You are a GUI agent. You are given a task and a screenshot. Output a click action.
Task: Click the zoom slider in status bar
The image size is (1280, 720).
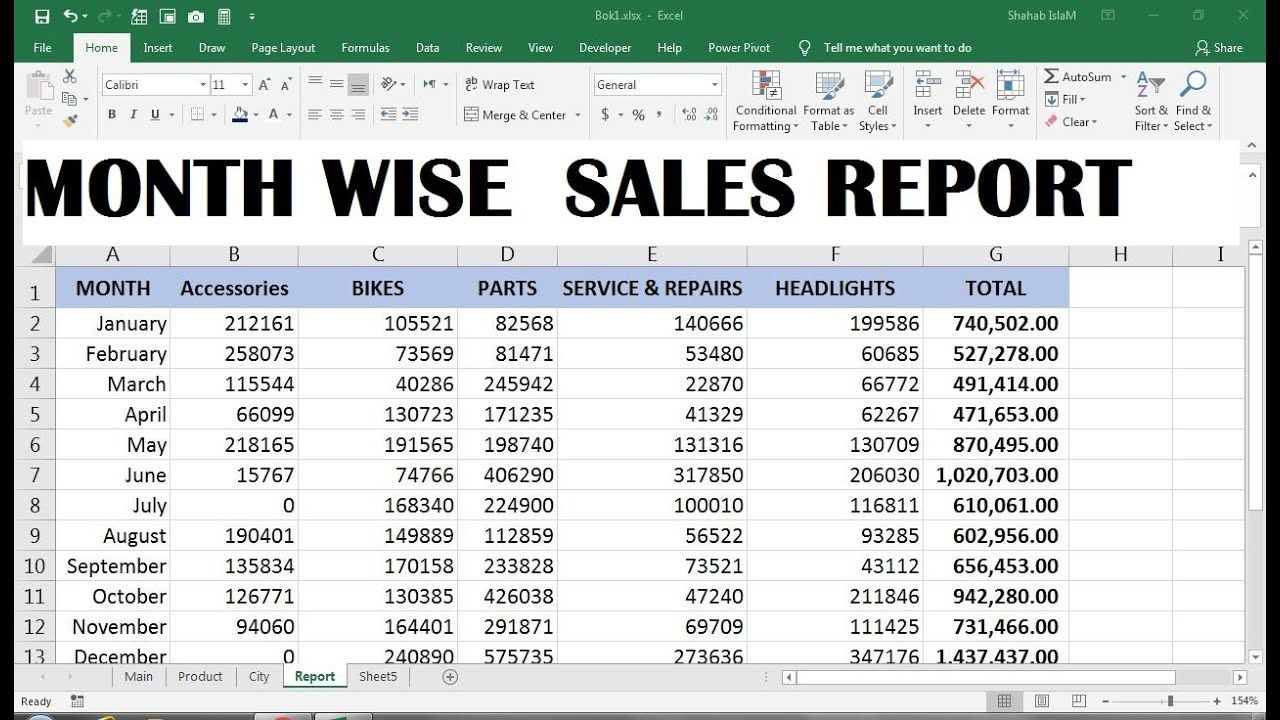point(1171,702)
